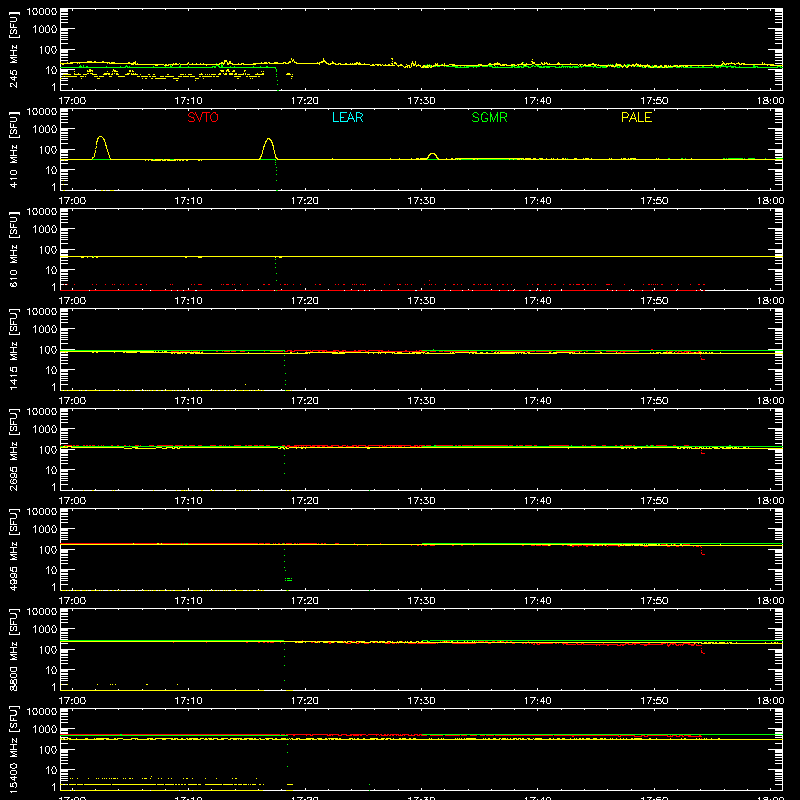This screenshot has height=800, width=800.
Task: Click the 17:10 tick label under the 245 MHz plot
Action: [188, 101]
